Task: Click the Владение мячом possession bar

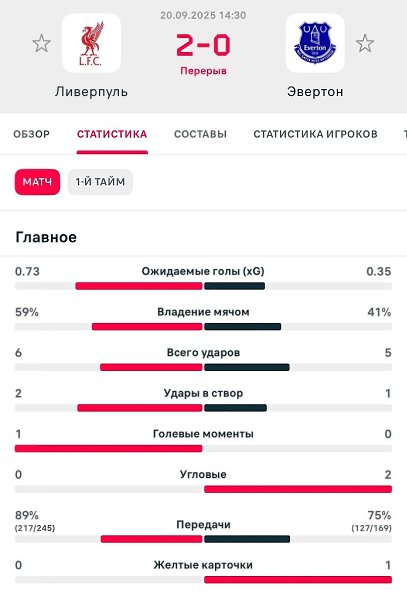Action: click(203, 326)
